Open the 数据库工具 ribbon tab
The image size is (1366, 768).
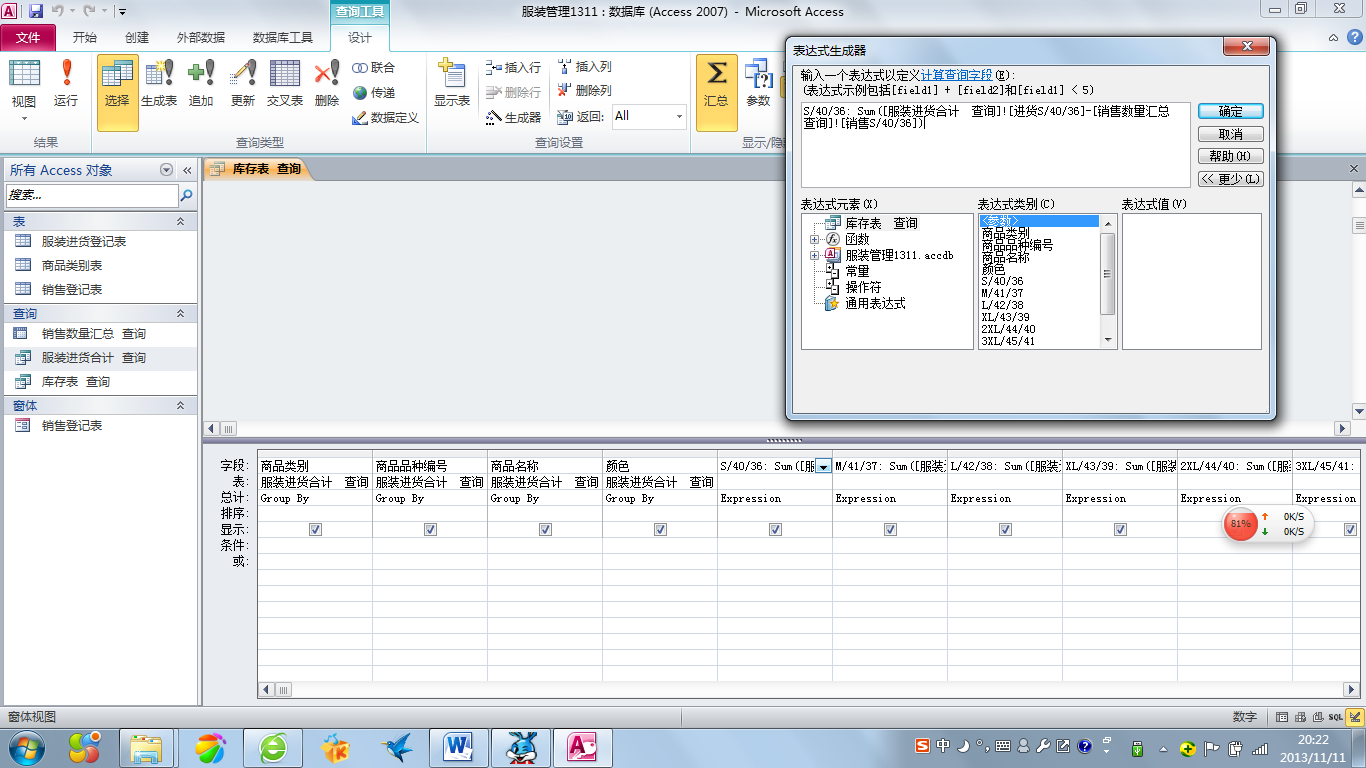283,38
